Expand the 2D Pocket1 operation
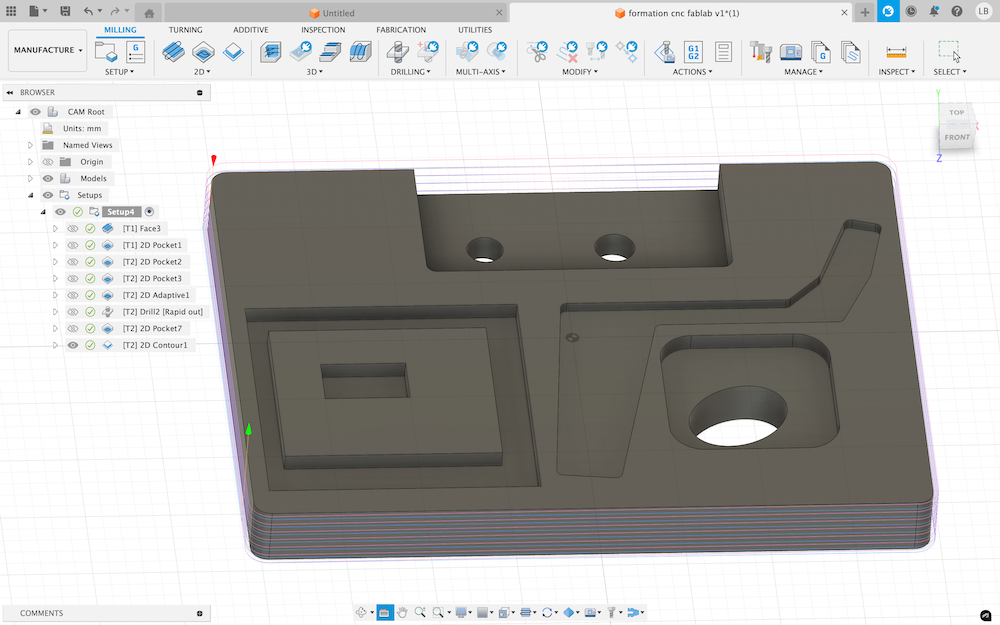 [x=55, y=245]
